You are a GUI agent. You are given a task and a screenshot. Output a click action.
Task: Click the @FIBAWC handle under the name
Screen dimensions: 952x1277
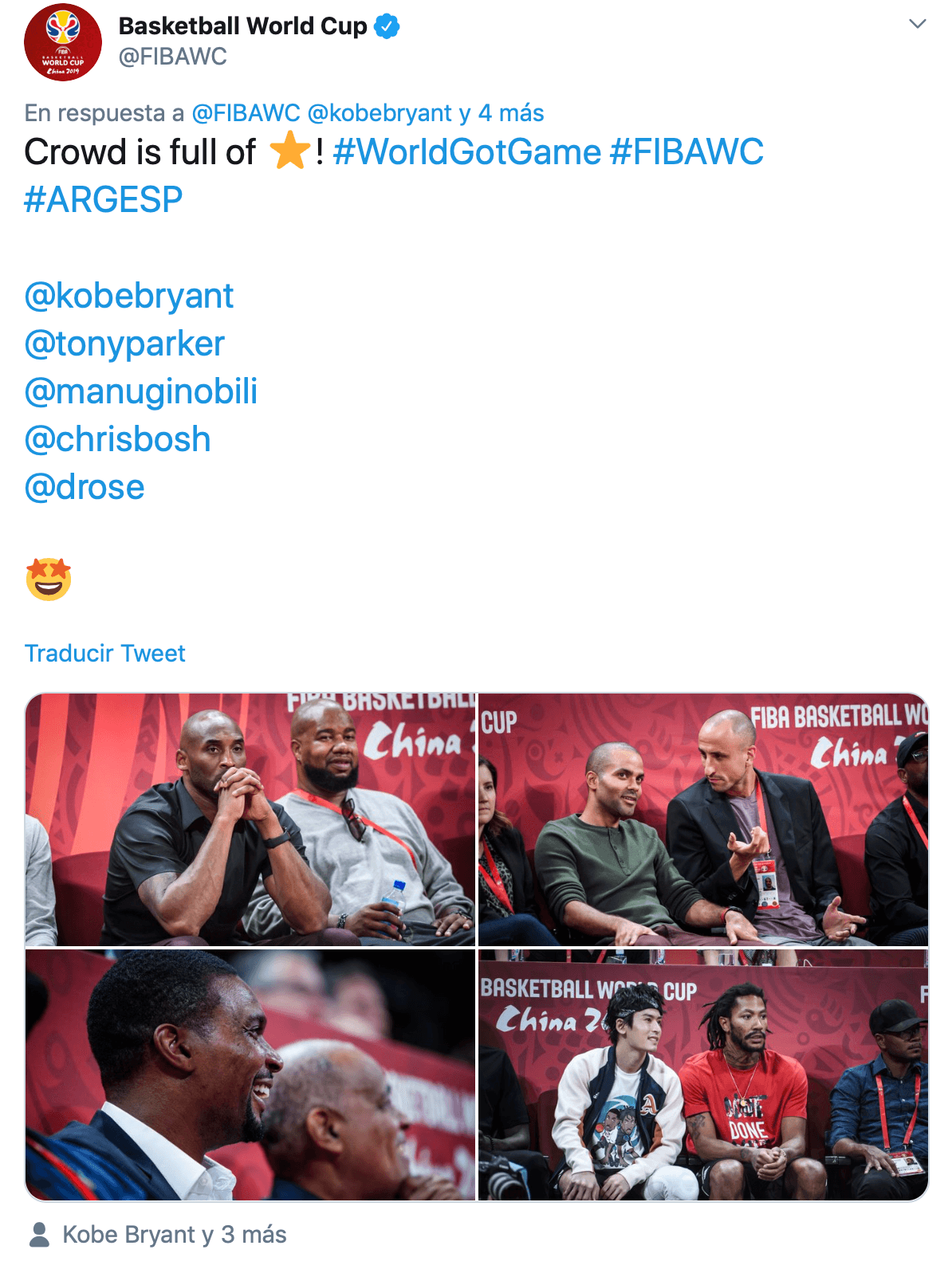coord(173,57)
